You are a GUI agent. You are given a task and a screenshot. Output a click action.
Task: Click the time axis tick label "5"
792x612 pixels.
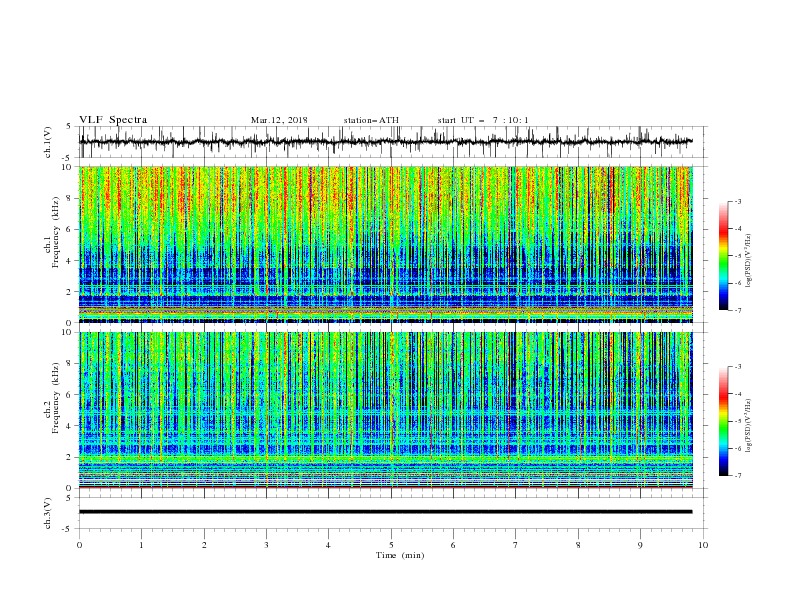click(391, 545)
